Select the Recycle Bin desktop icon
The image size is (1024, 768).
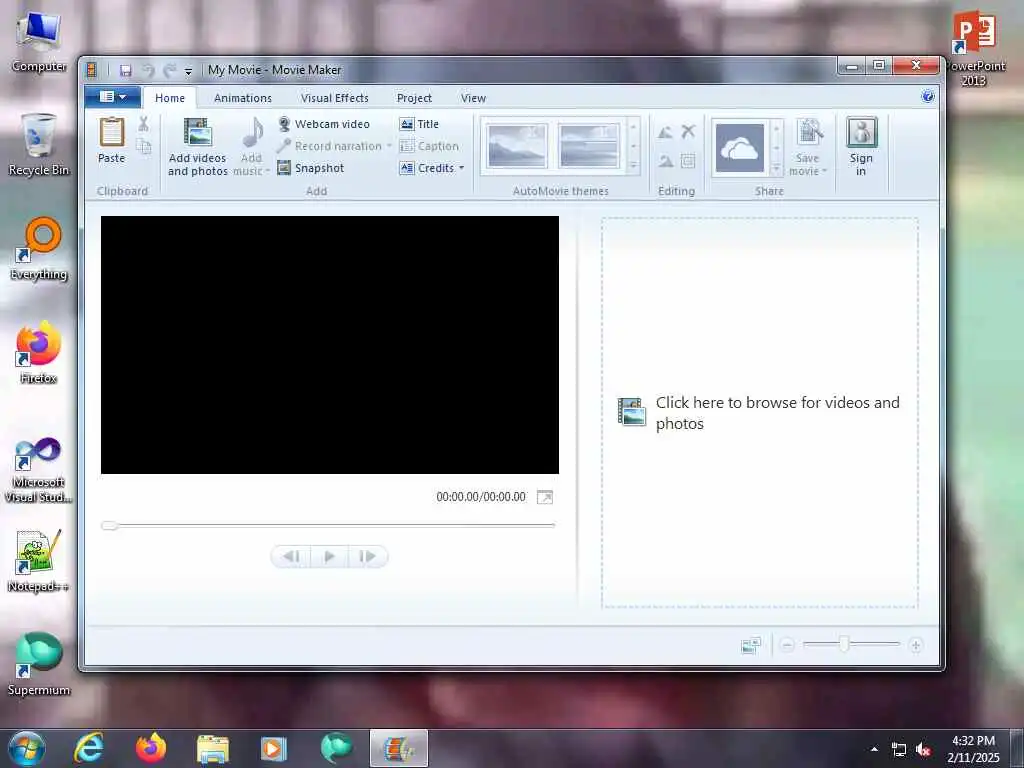pyautogui.click(x=39, y=145)
